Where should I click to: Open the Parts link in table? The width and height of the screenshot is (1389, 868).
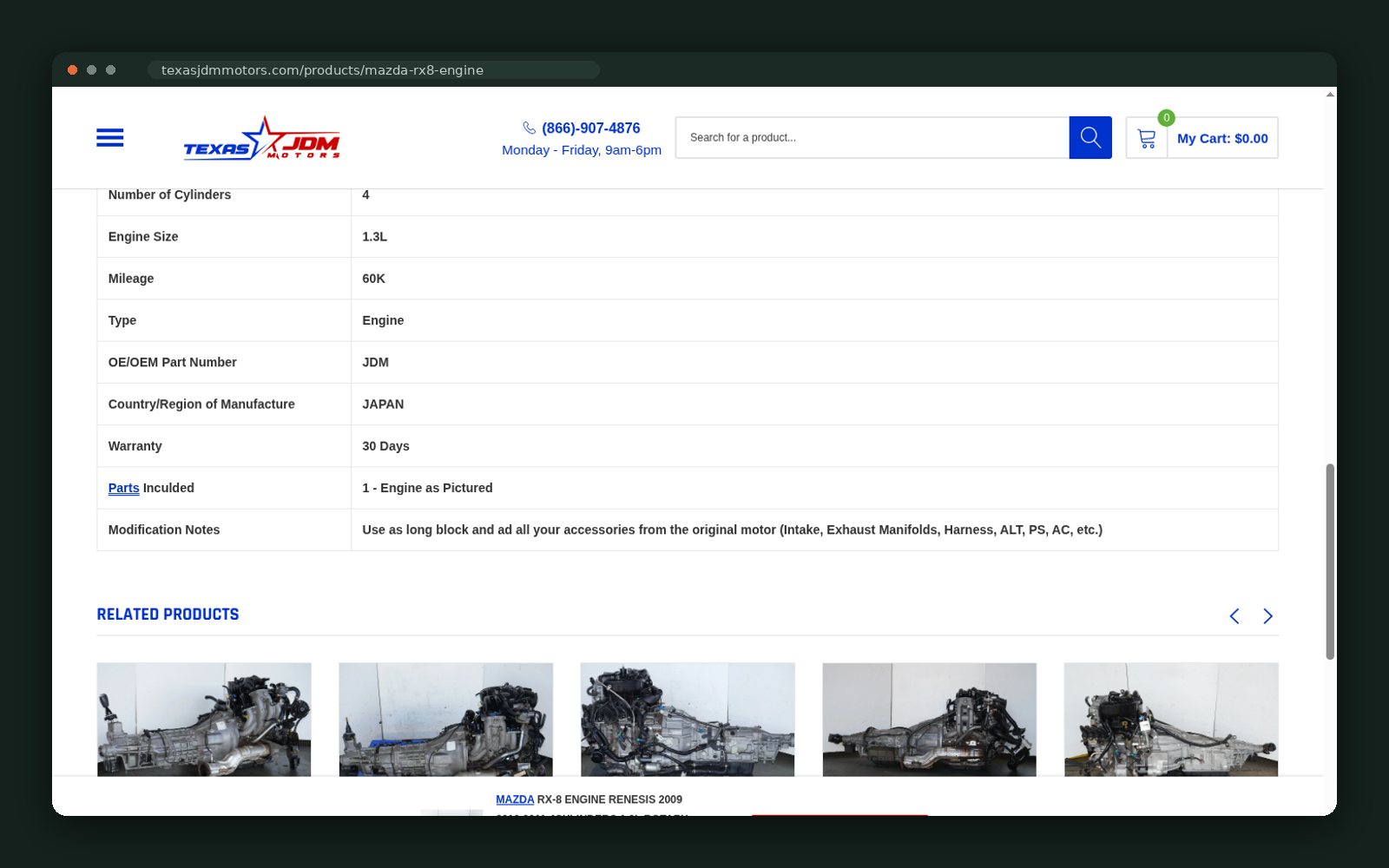123,488
